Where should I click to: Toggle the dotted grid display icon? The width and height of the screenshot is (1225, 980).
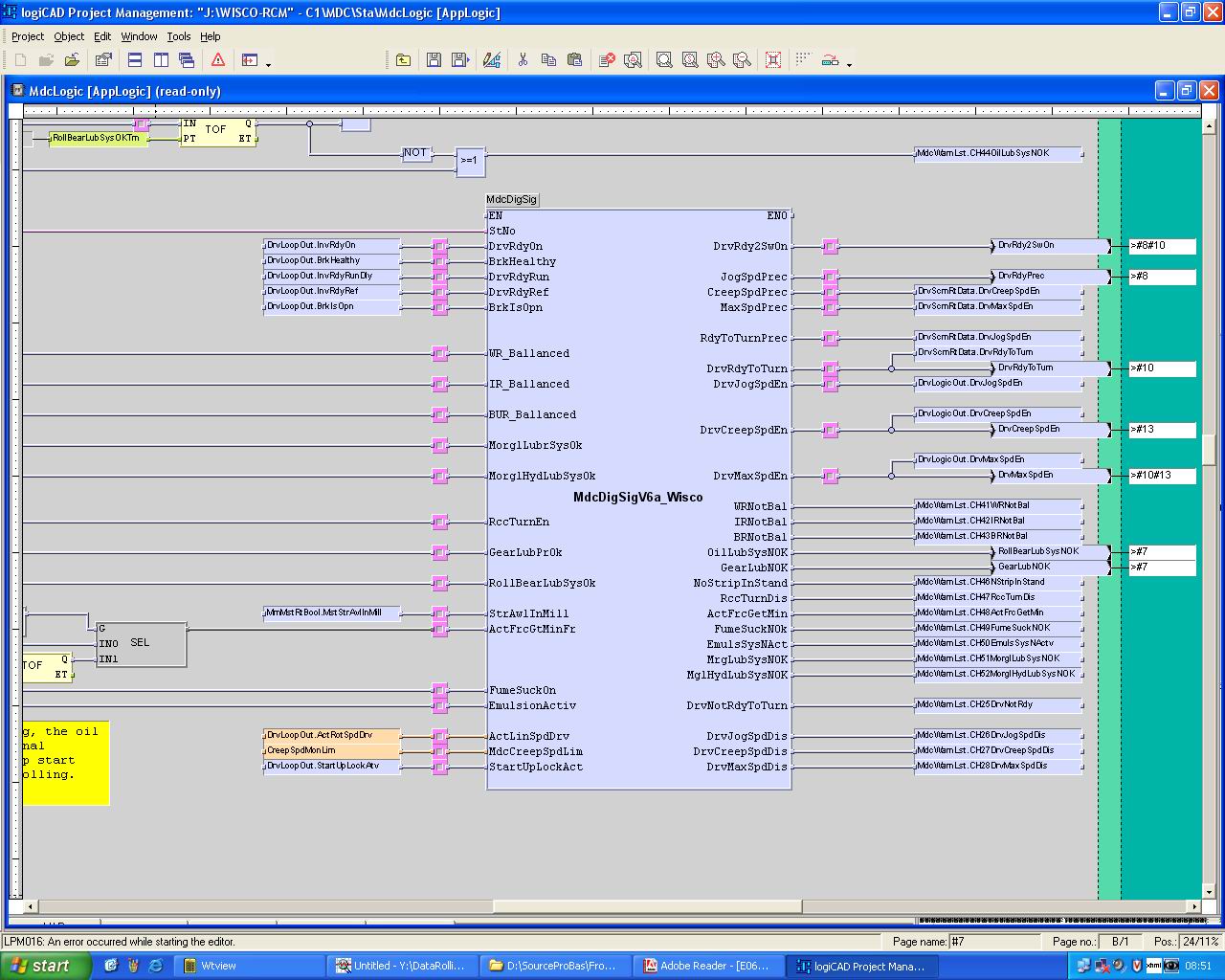[x=803, y=60]
